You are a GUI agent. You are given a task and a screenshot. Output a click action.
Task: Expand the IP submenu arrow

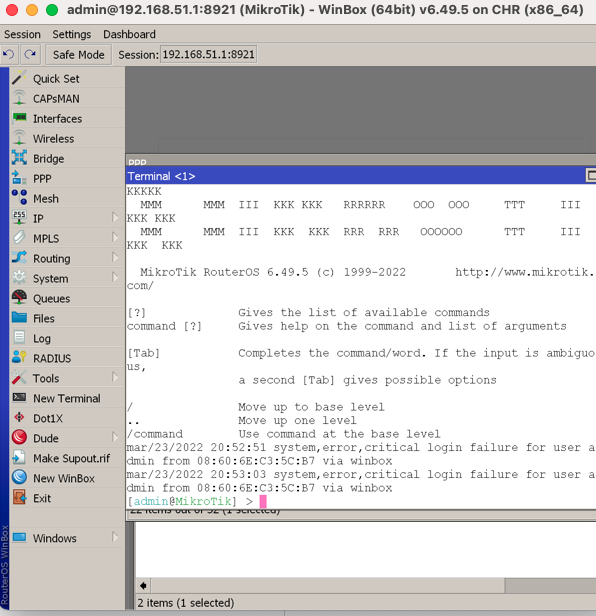pos(115,218)
